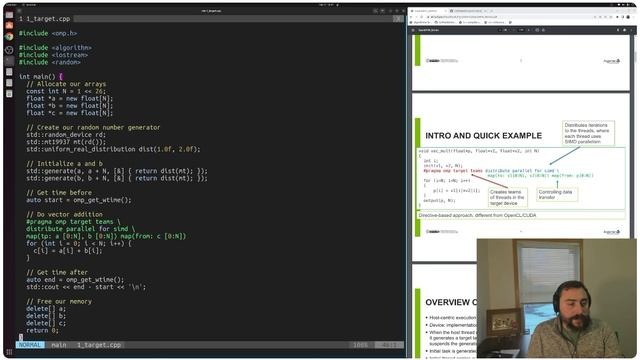Click the PDF viewer print icon

[624, 30]
